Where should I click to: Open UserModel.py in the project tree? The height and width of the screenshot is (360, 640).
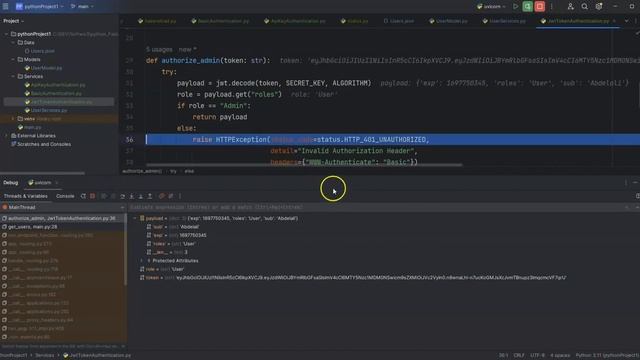[43, 68]
